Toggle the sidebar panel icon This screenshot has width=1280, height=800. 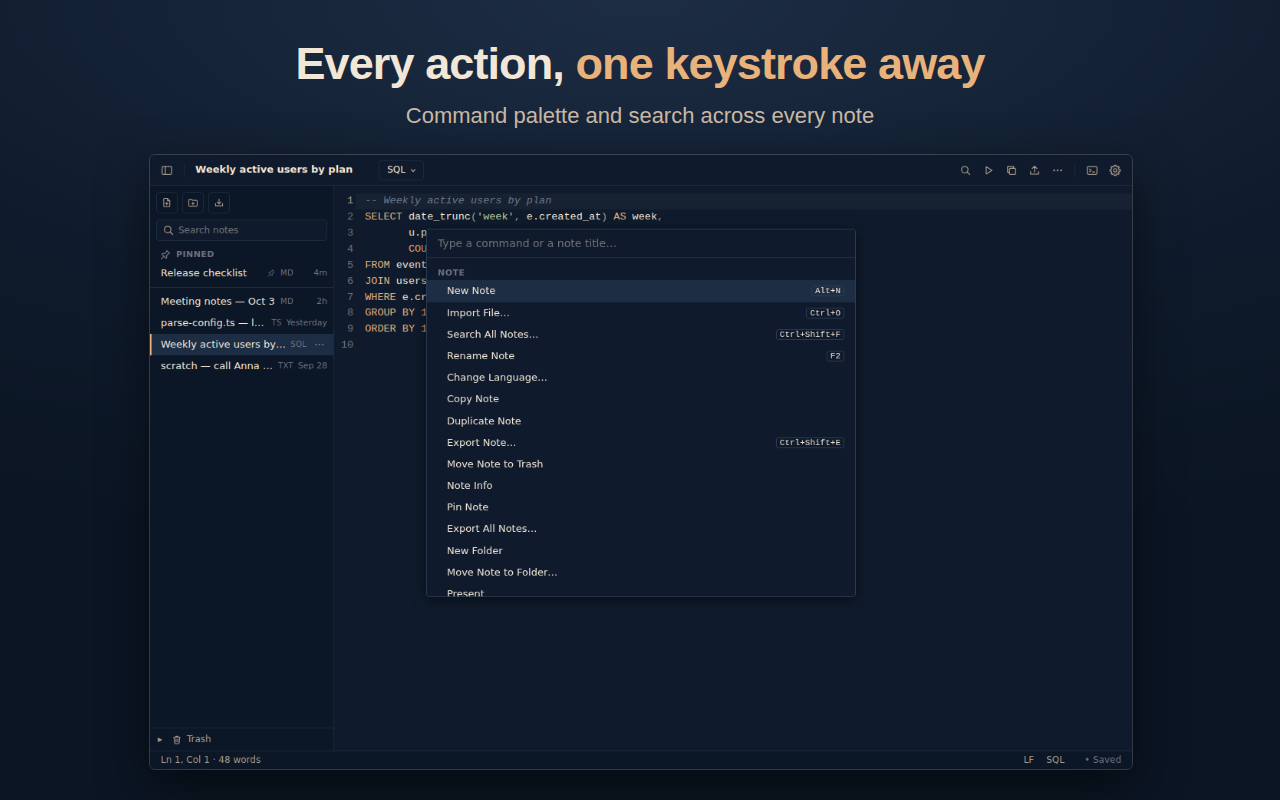point(167,170)
